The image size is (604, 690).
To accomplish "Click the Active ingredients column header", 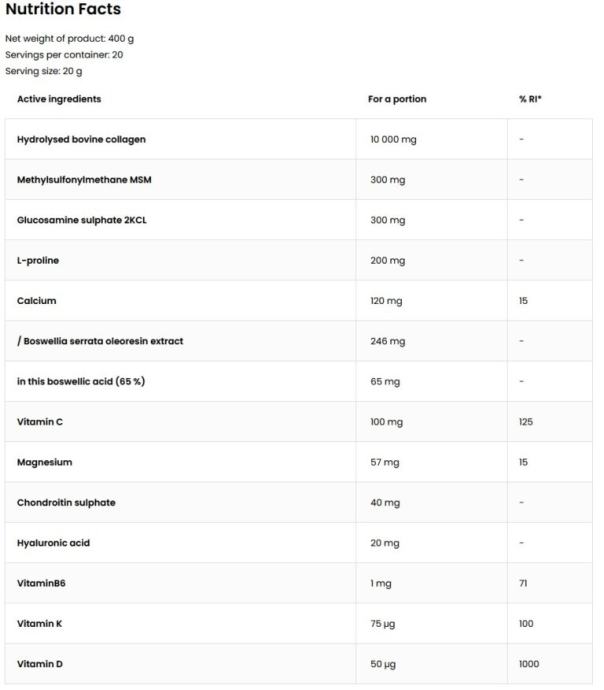I will 59,99.
